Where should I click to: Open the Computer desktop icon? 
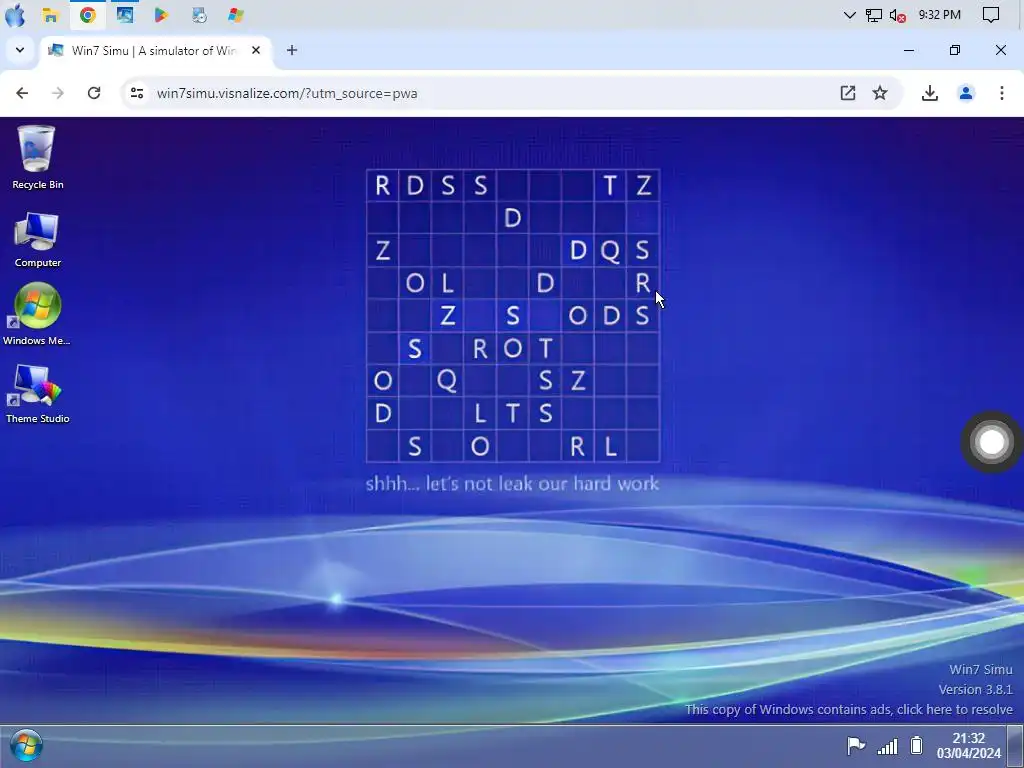point(37,239)
